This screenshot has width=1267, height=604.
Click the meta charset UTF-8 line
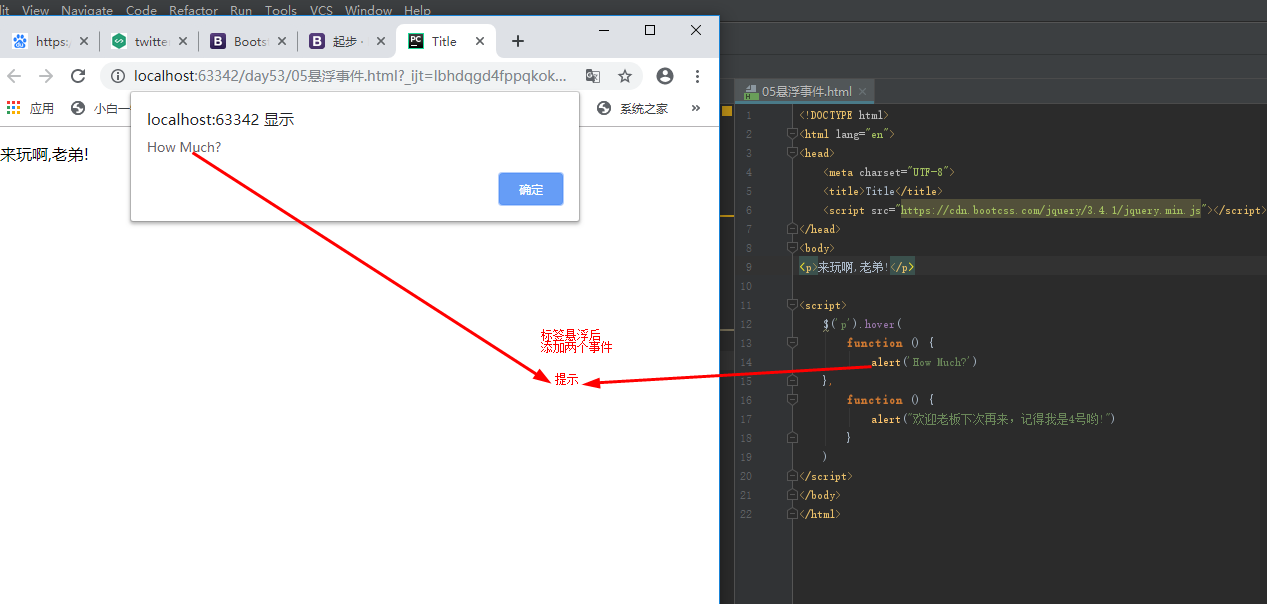[x=889, y=172]
